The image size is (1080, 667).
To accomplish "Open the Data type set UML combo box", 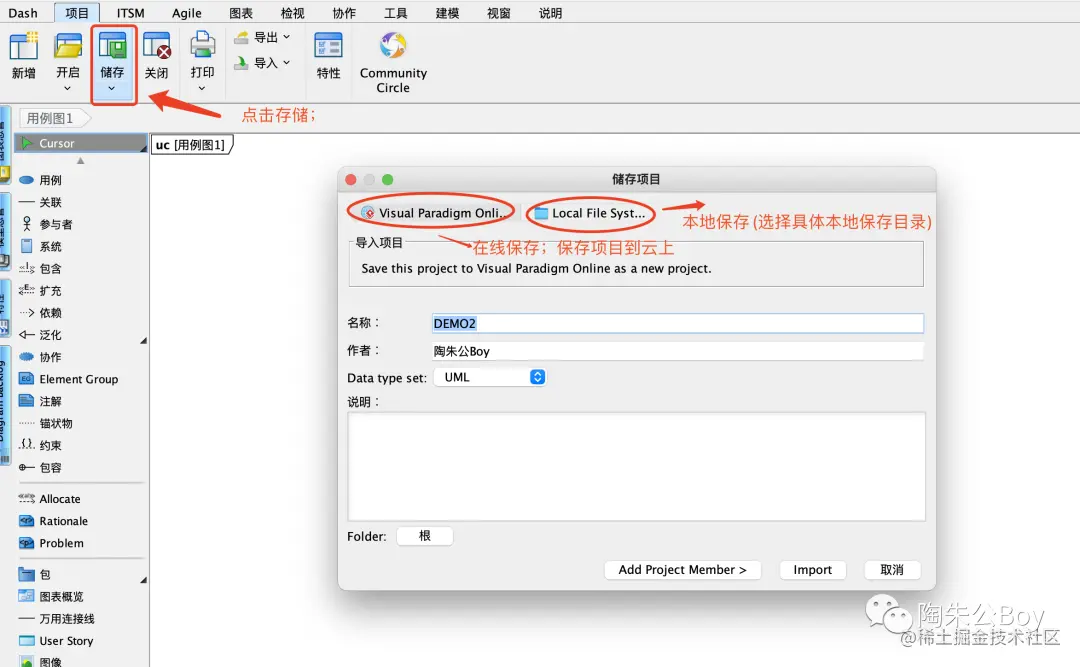I will tap(490, 377).
